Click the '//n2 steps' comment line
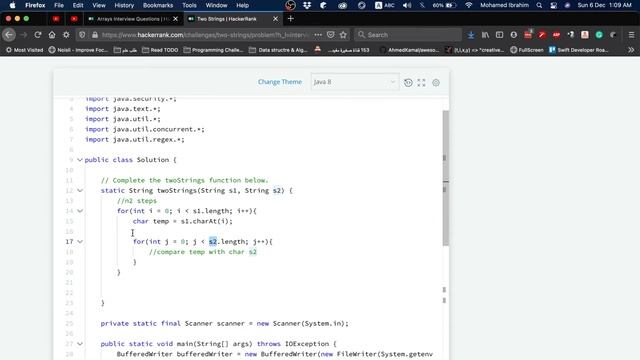The image size is (640, 360). pyautogui.click(x=137, y=201)
